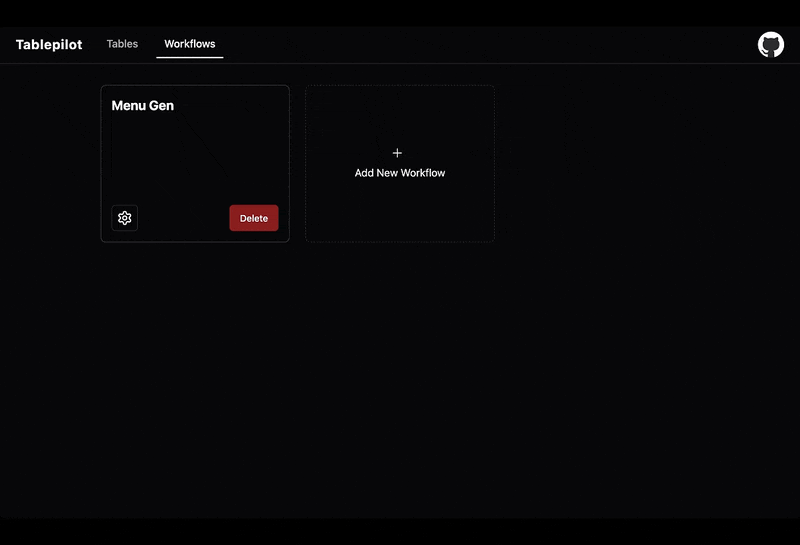Click the plus icon to add workflow
This screenshot has width=800, height=545.
pyautogui.click(x=397, y=153)
